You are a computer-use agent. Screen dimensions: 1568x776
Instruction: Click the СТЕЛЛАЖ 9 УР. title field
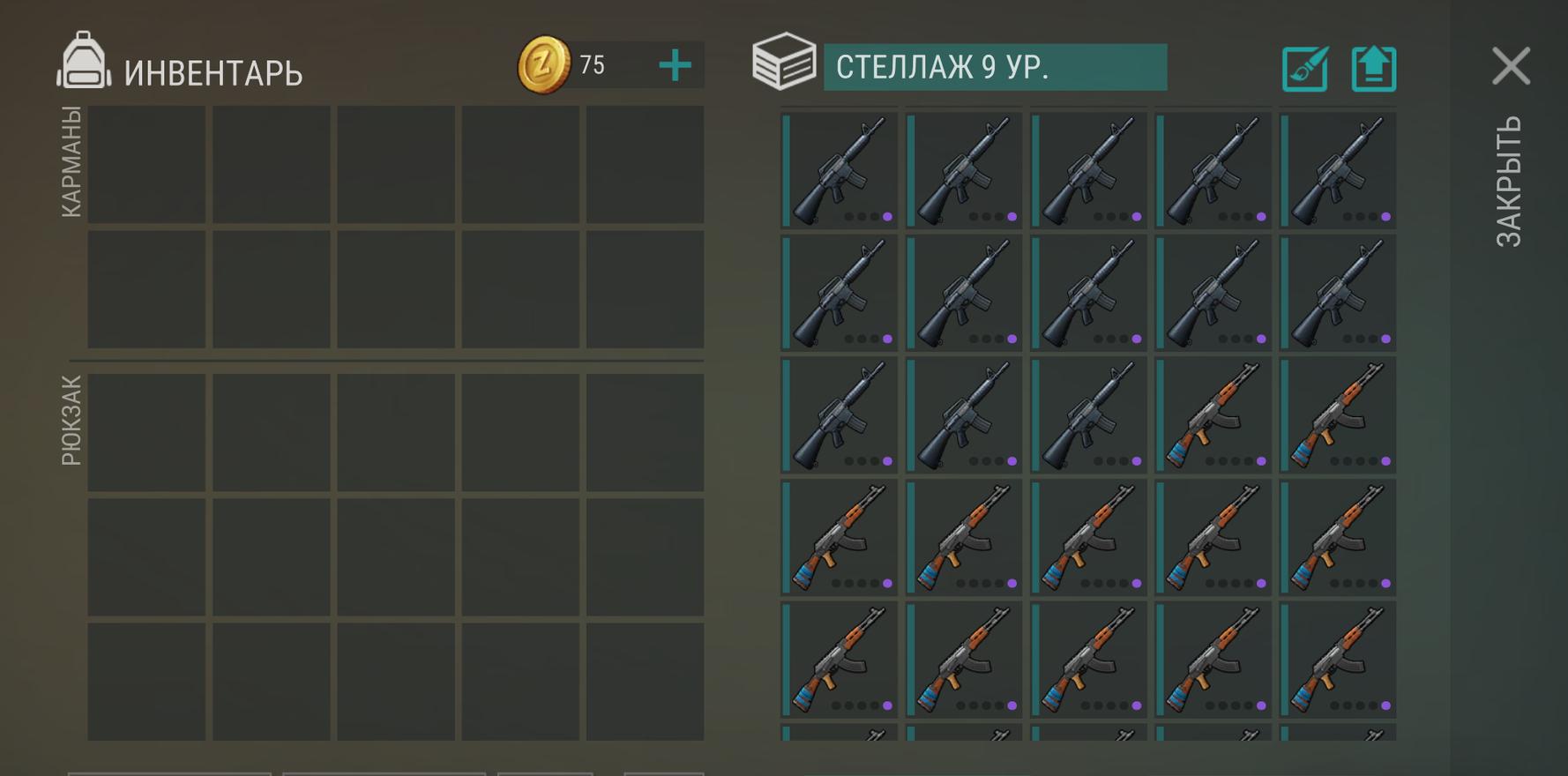click(x=995, y=67)
